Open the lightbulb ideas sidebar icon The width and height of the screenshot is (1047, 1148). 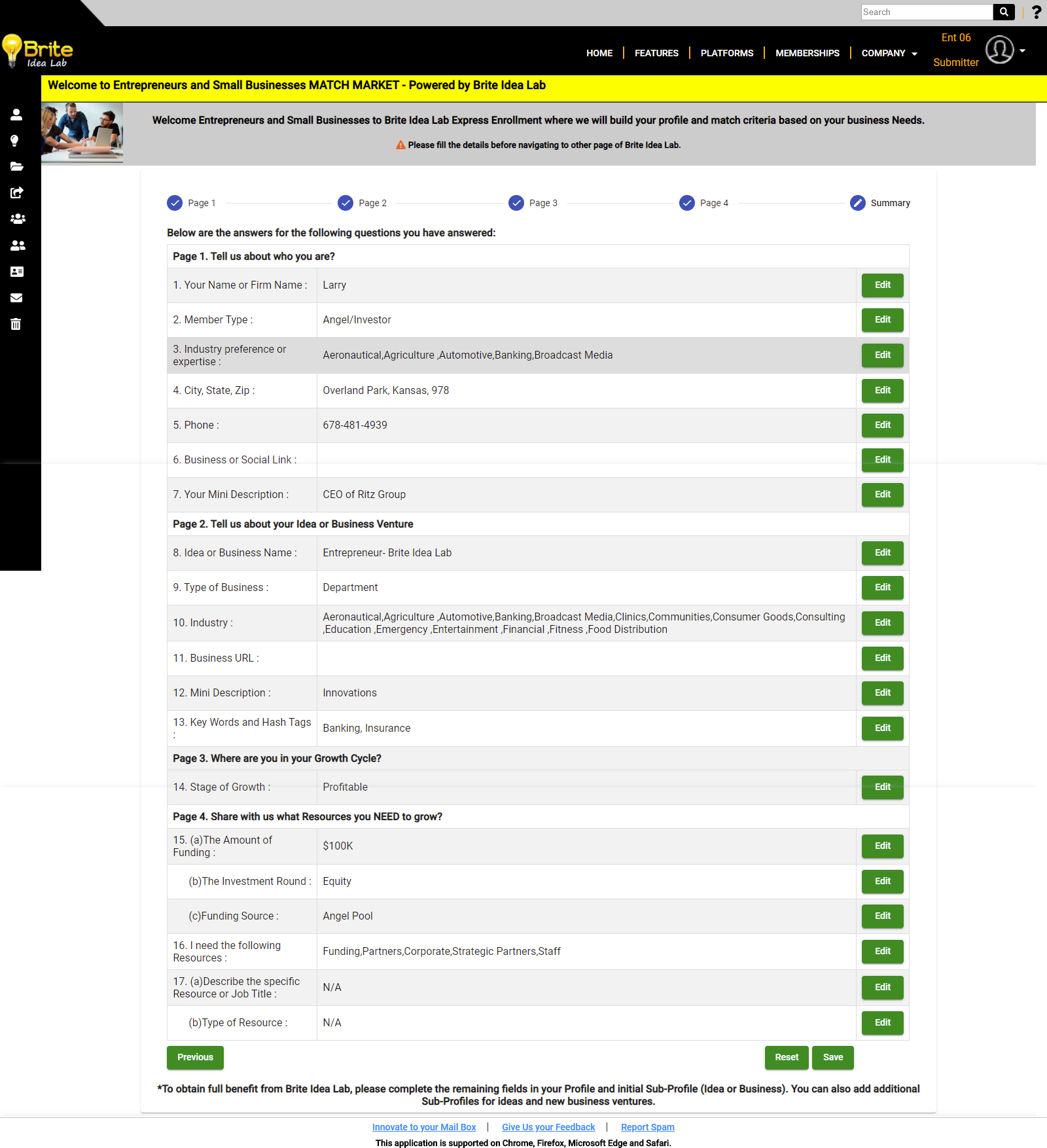[14, 141]
